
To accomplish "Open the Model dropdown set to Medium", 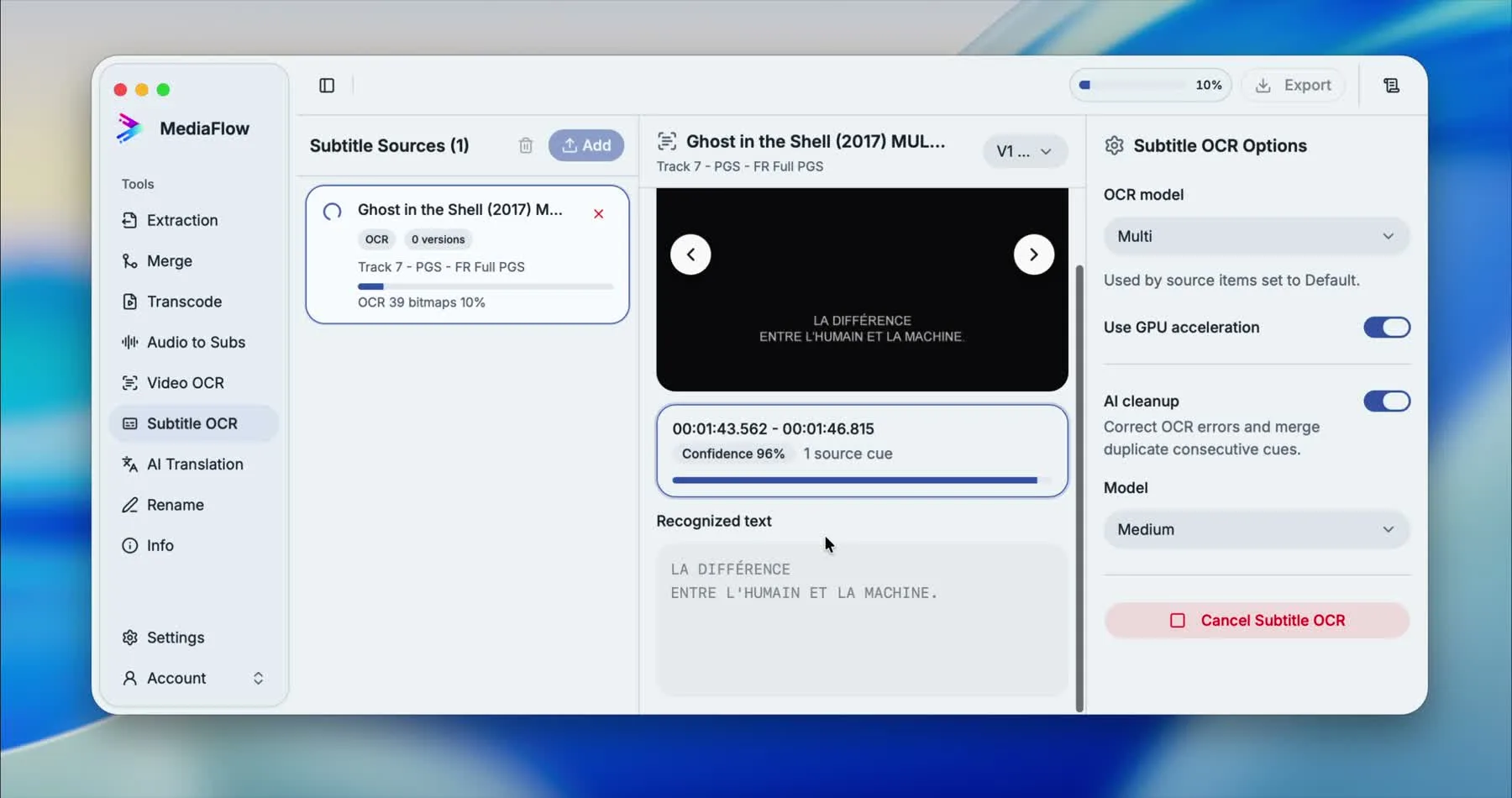I will [1257, 530].
